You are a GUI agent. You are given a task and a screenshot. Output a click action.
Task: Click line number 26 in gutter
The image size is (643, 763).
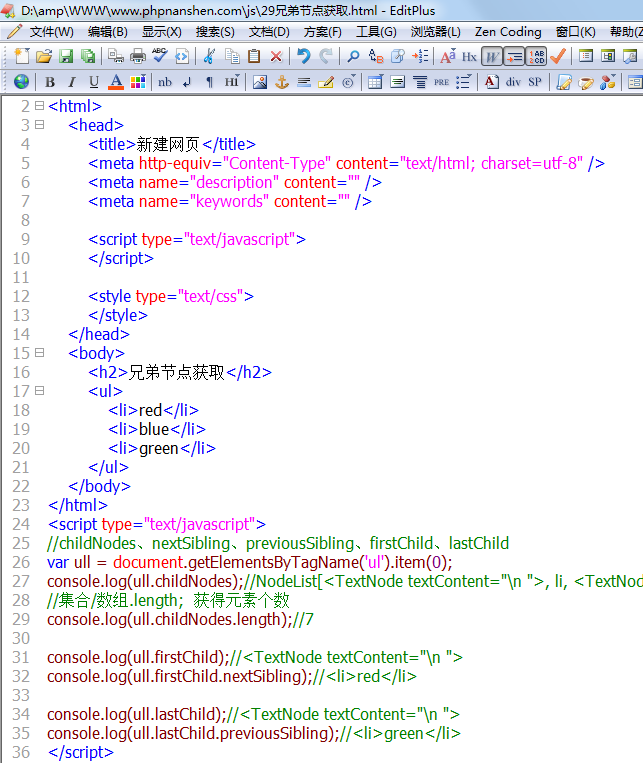[x=21, y=563]
